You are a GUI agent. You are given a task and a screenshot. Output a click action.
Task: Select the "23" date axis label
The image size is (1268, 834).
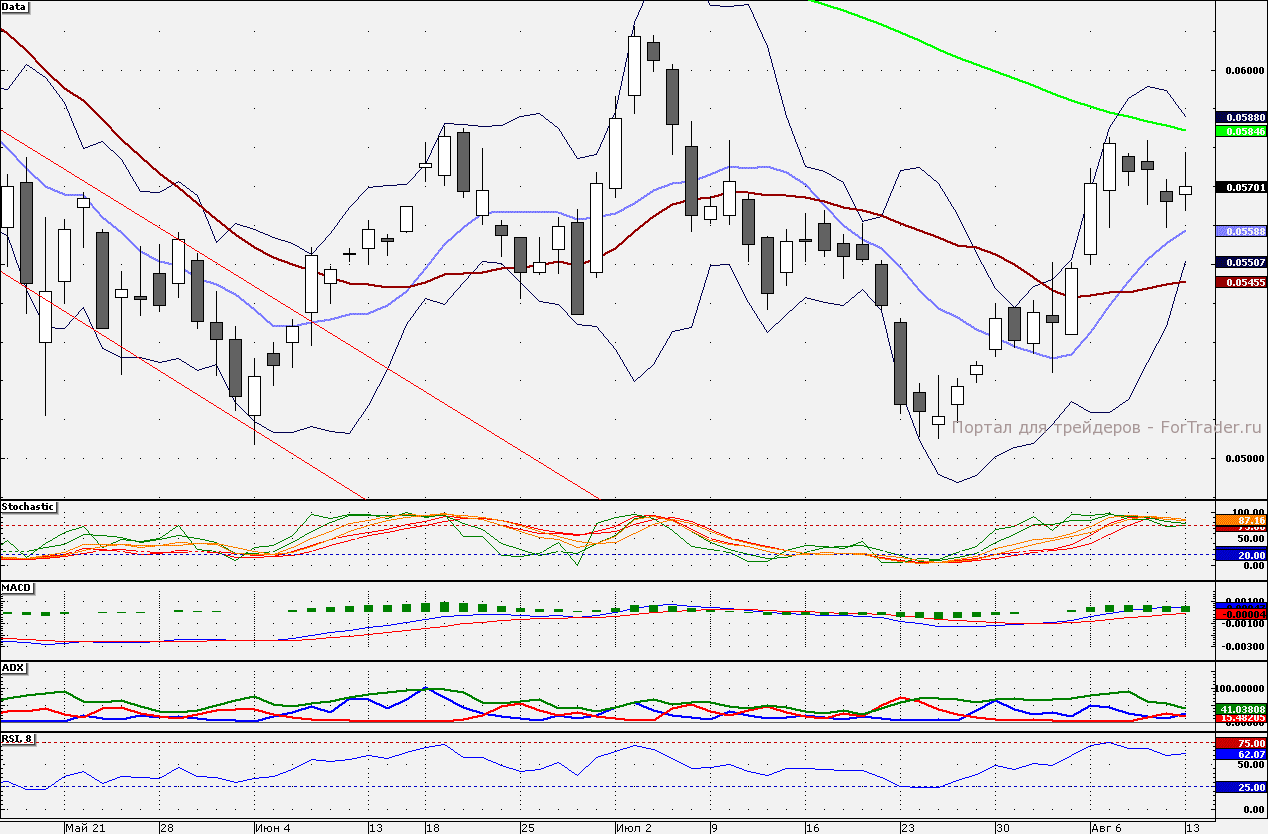(x=908, y=828)
